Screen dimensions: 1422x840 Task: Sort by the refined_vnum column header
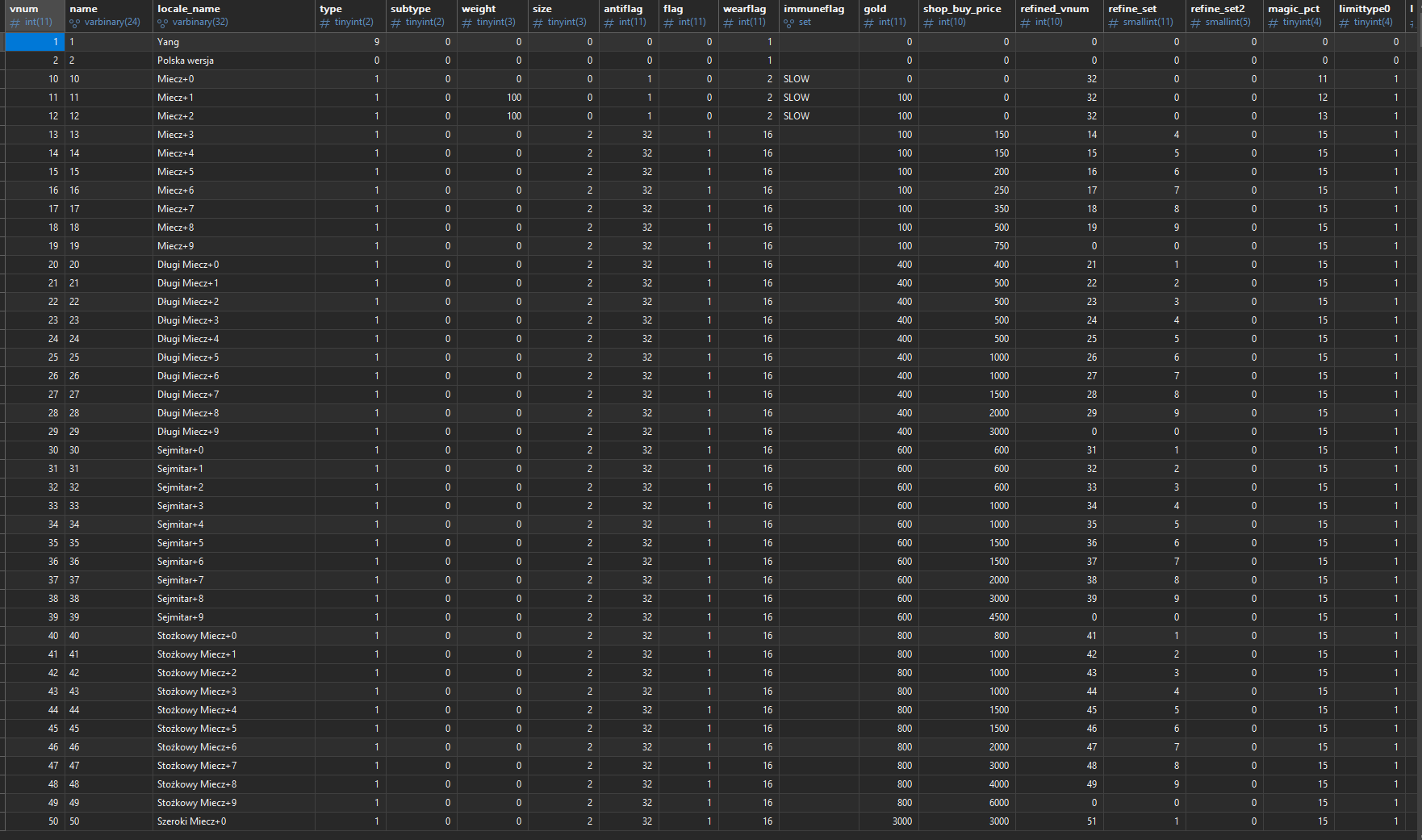[1054, 9]
